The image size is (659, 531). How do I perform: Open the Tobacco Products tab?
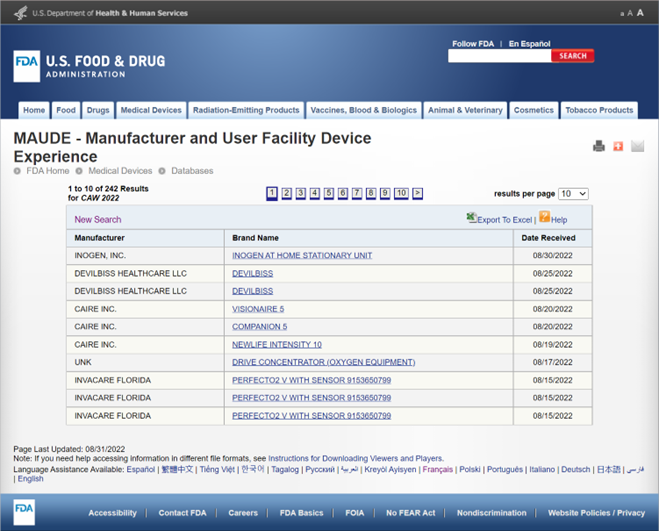coord(599,110)
